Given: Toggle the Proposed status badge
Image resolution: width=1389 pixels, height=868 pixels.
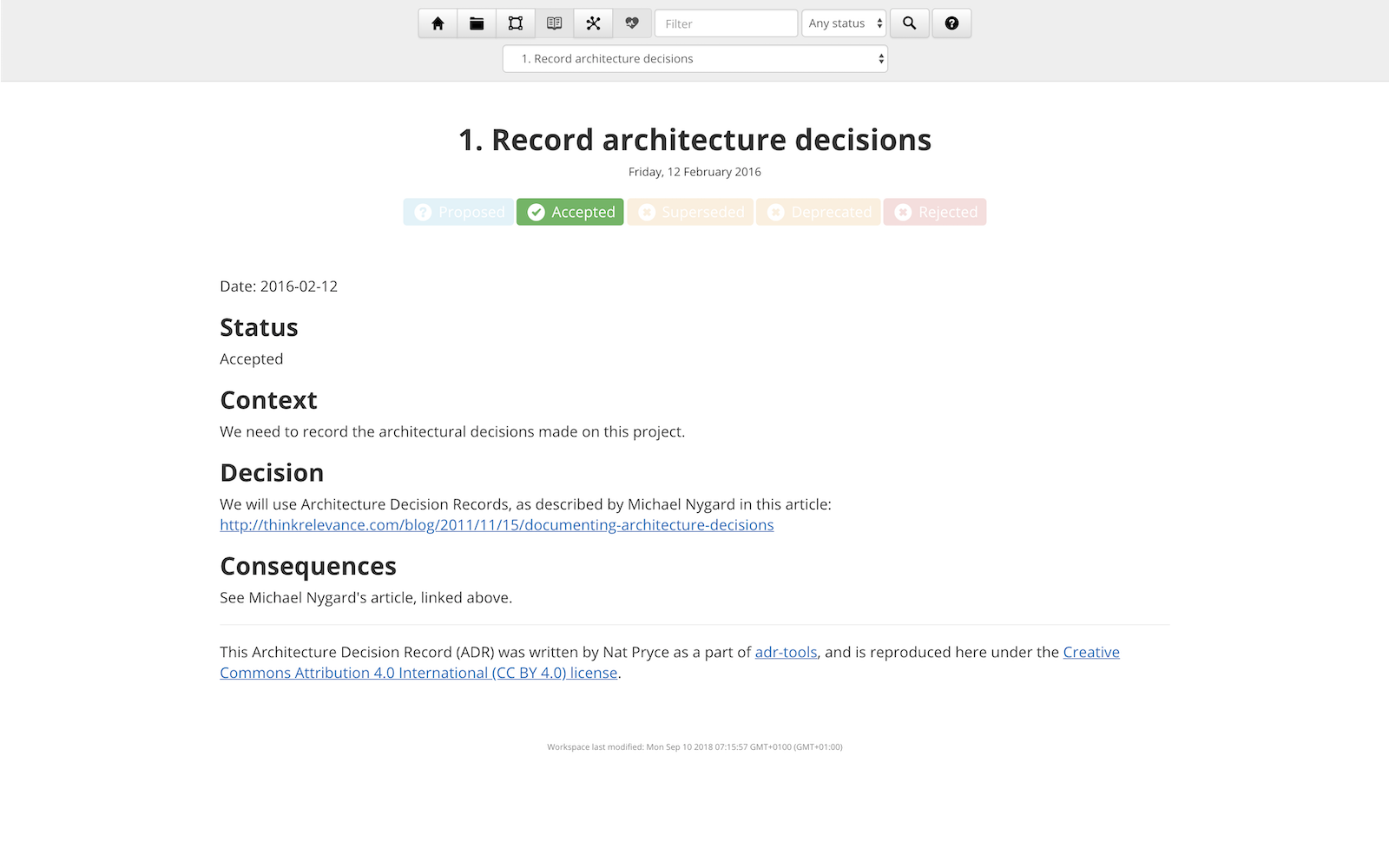Looking at the screenshot, I should click(x=458, y=212).
